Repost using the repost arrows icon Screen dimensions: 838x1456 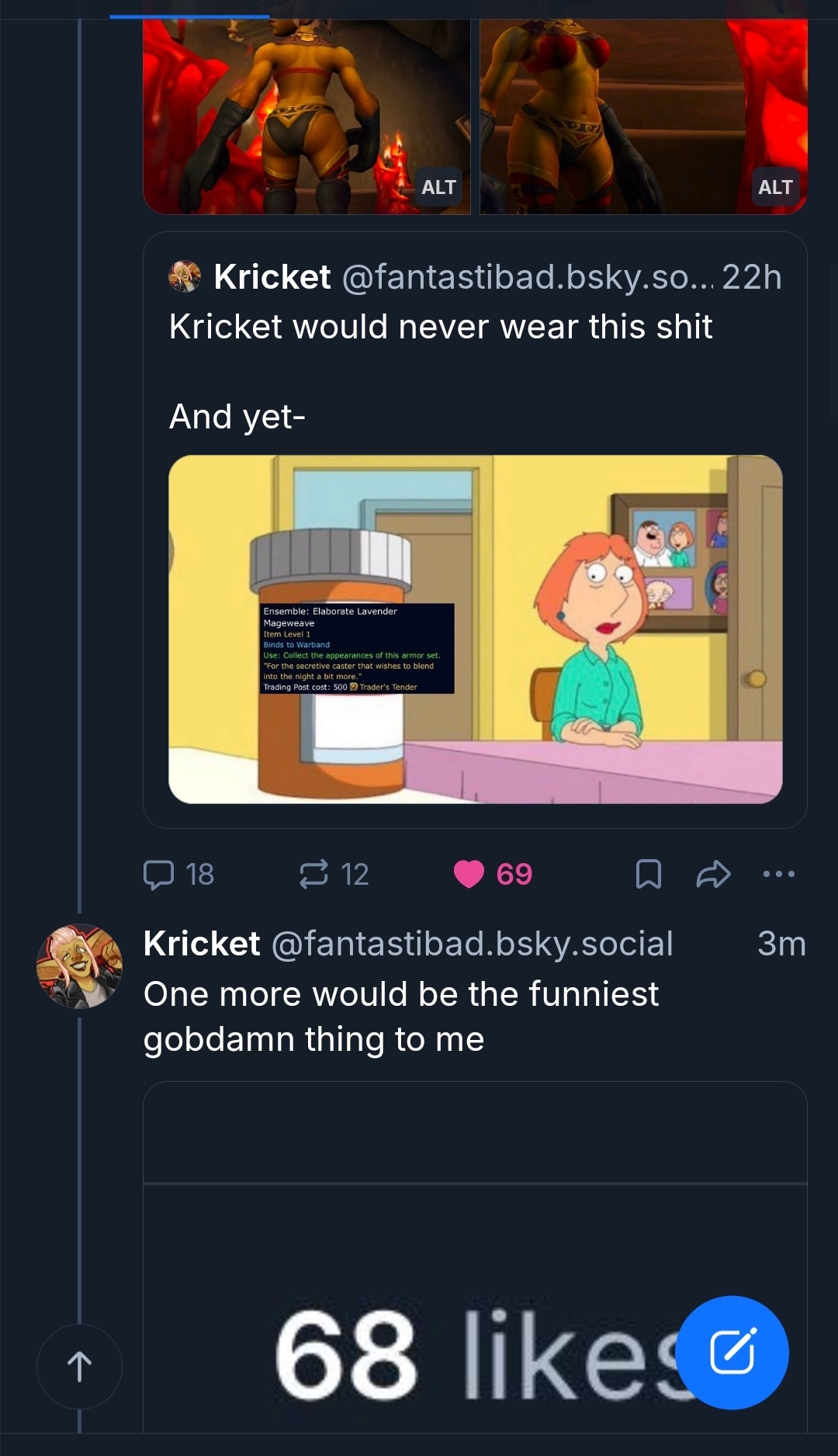click(x=313, y=874)
